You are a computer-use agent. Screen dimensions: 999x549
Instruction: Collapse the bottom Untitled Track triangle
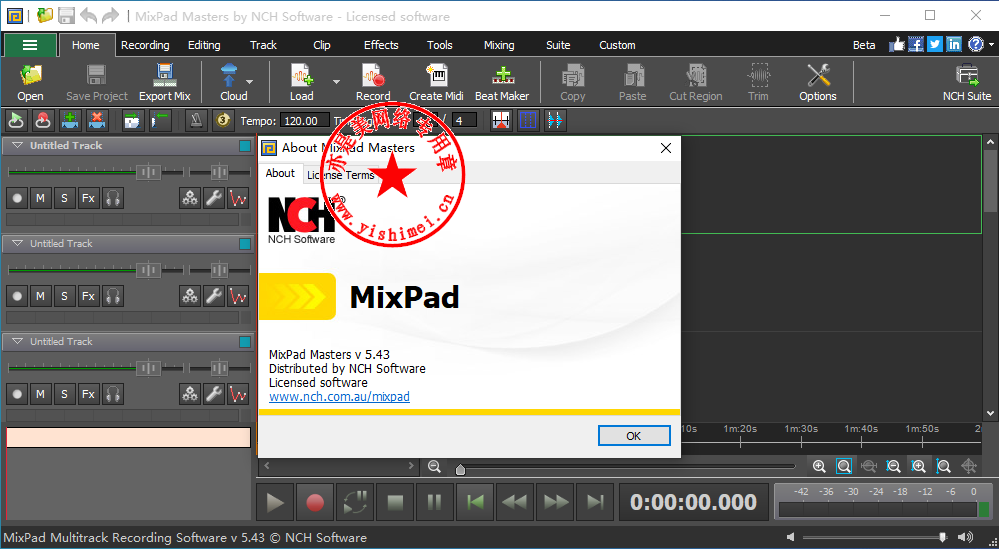(x=17, y=342)
